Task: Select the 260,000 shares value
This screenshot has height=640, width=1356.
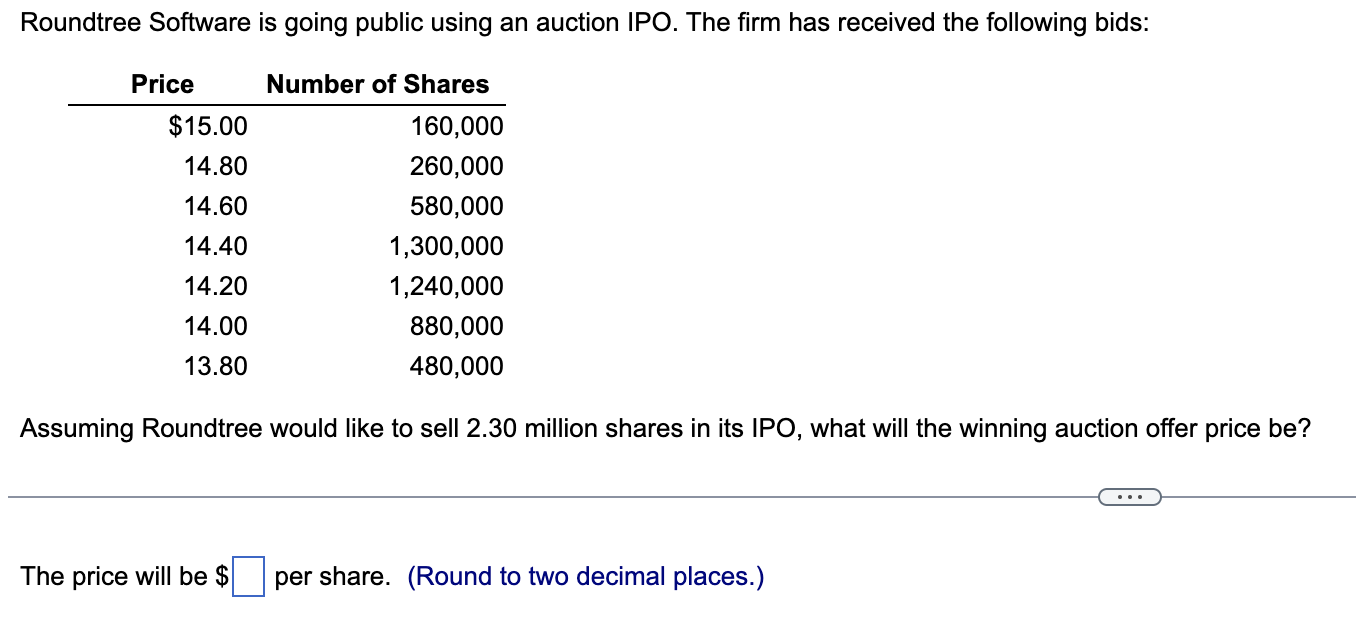Action: coord(457,166)
